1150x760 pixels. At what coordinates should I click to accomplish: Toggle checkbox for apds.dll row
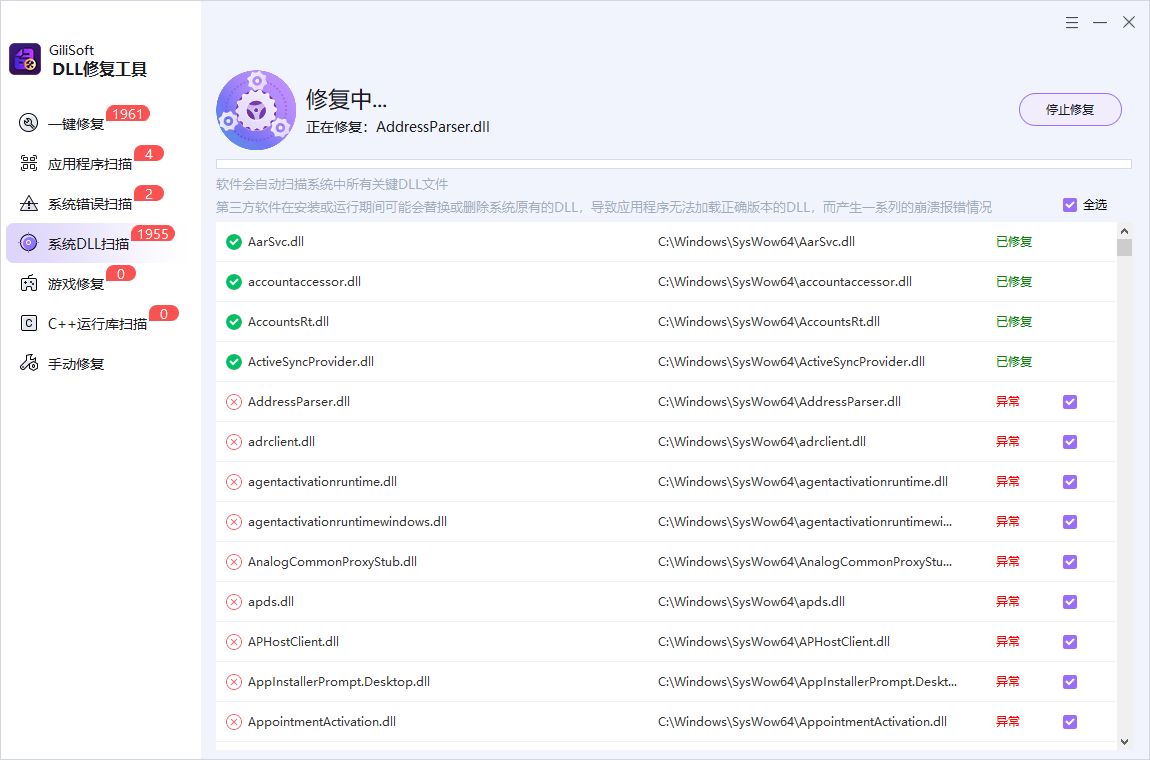point(1070,602)
